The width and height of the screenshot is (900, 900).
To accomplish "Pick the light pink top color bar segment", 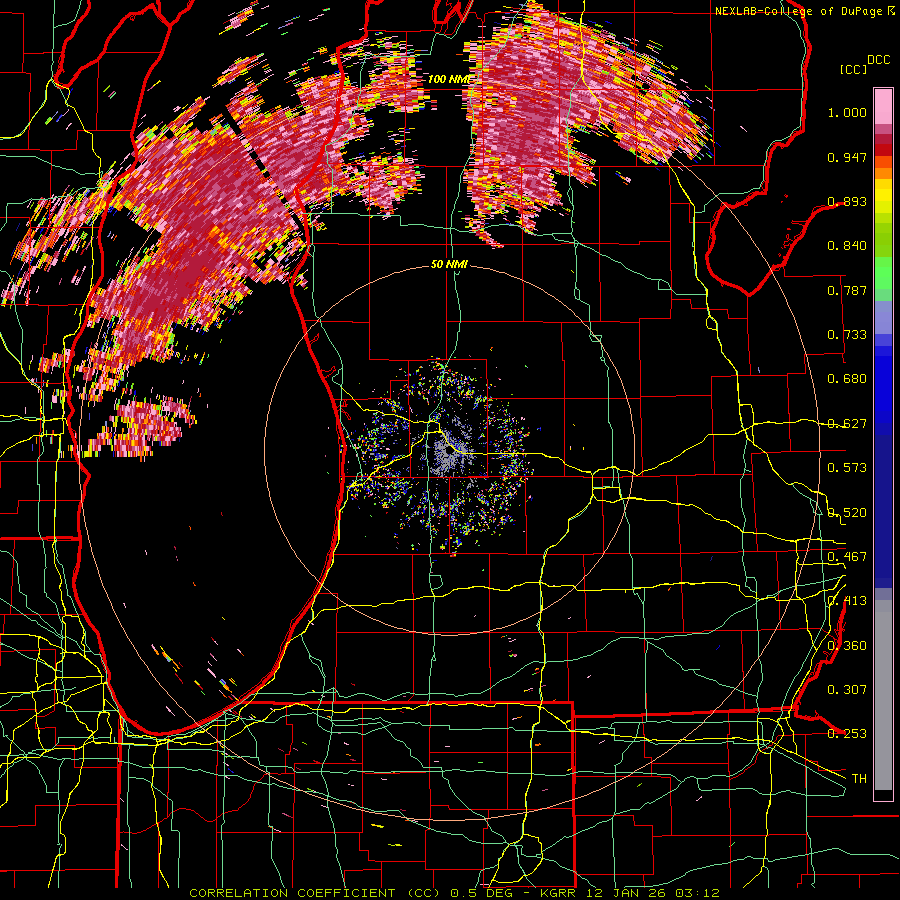I will [883, 107].
